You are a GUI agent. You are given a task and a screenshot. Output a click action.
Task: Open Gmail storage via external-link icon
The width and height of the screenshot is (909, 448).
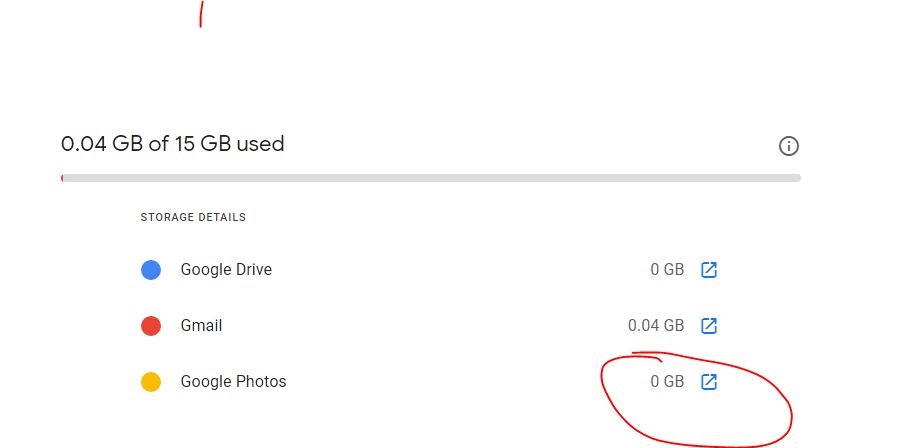pyautogui.click(x=708, y=326)
